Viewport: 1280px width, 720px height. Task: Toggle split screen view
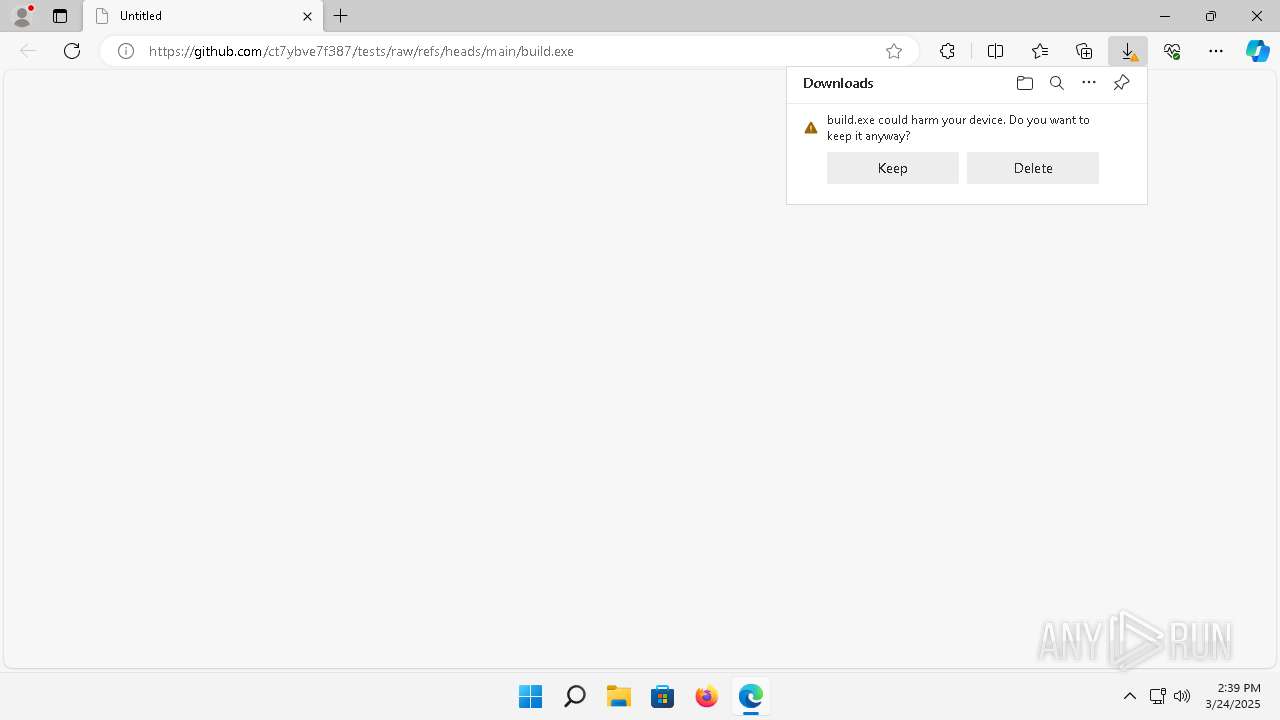(995, 51)
